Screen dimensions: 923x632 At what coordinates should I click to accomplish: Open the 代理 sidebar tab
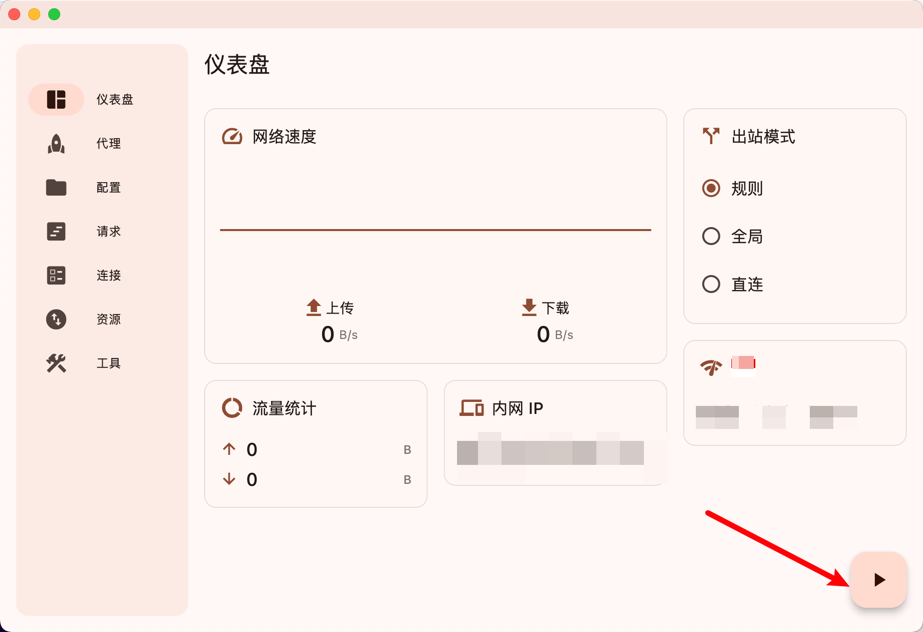108,143
